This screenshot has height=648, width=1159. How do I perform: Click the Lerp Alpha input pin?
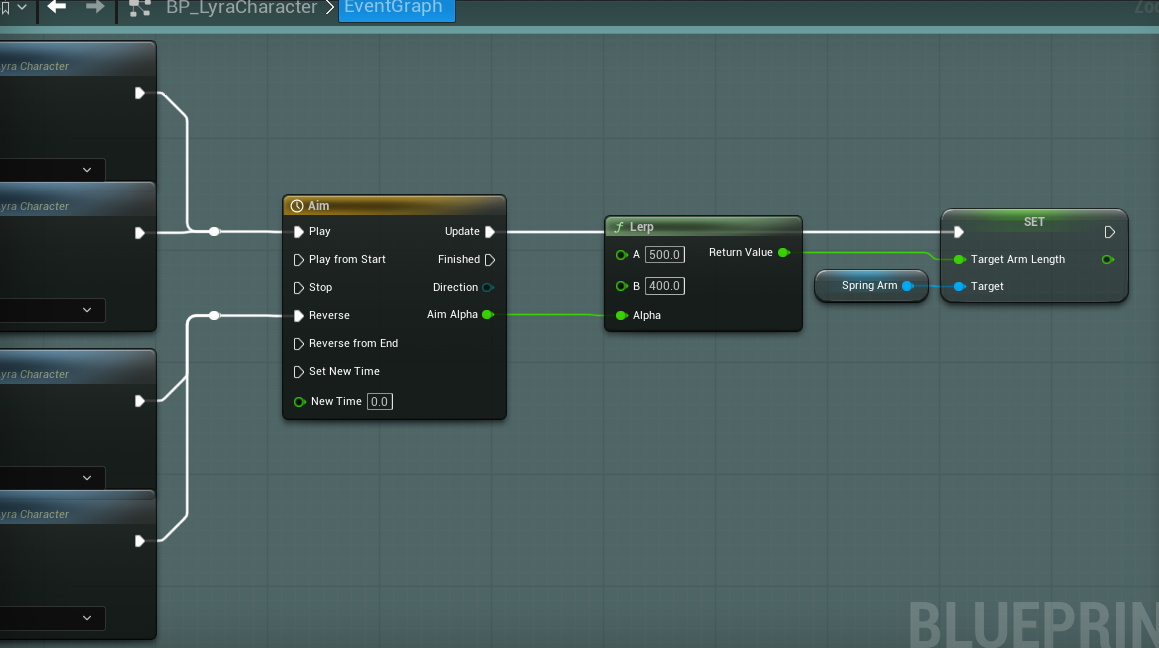click(622, 316)
